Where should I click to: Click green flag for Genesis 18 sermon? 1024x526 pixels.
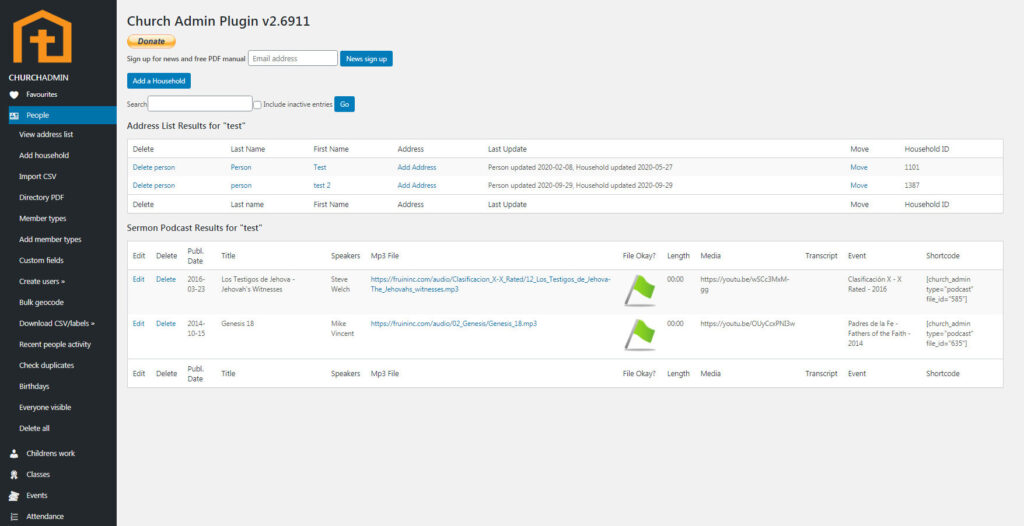[x=639, y=334]
